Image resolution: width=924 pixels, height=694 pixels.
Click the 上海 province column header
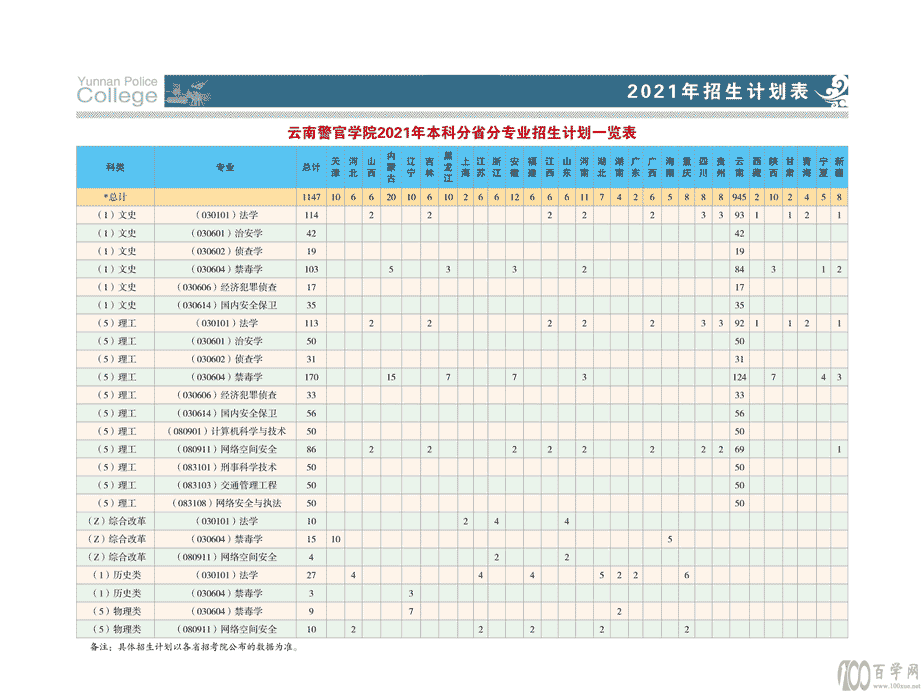466,167
